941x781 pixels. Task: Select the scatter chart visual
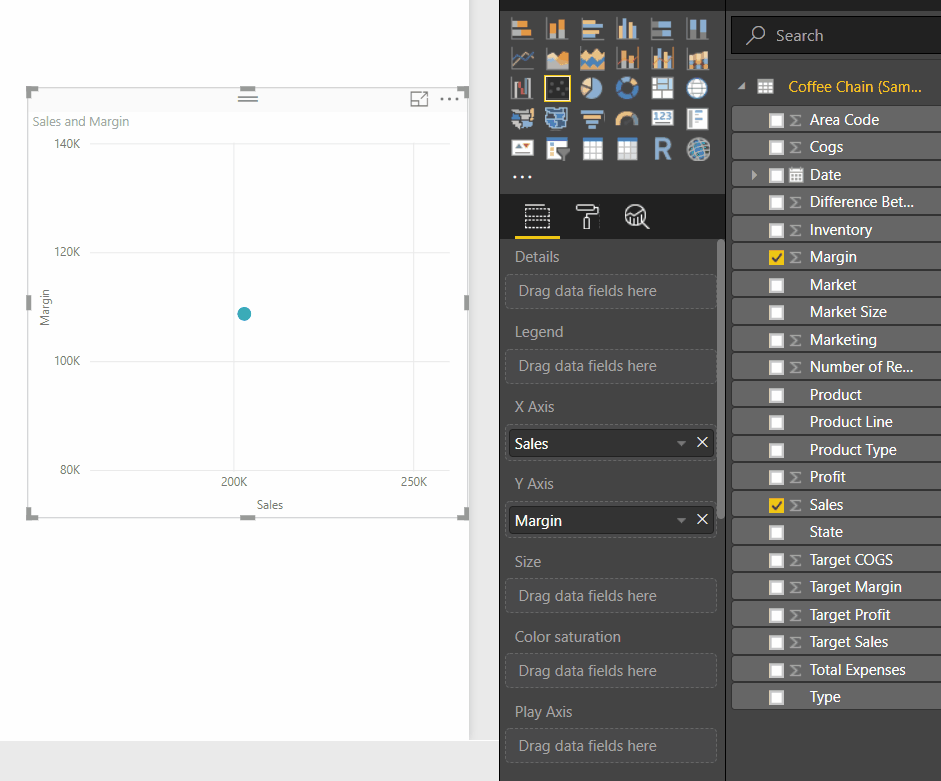pos(556,88)
